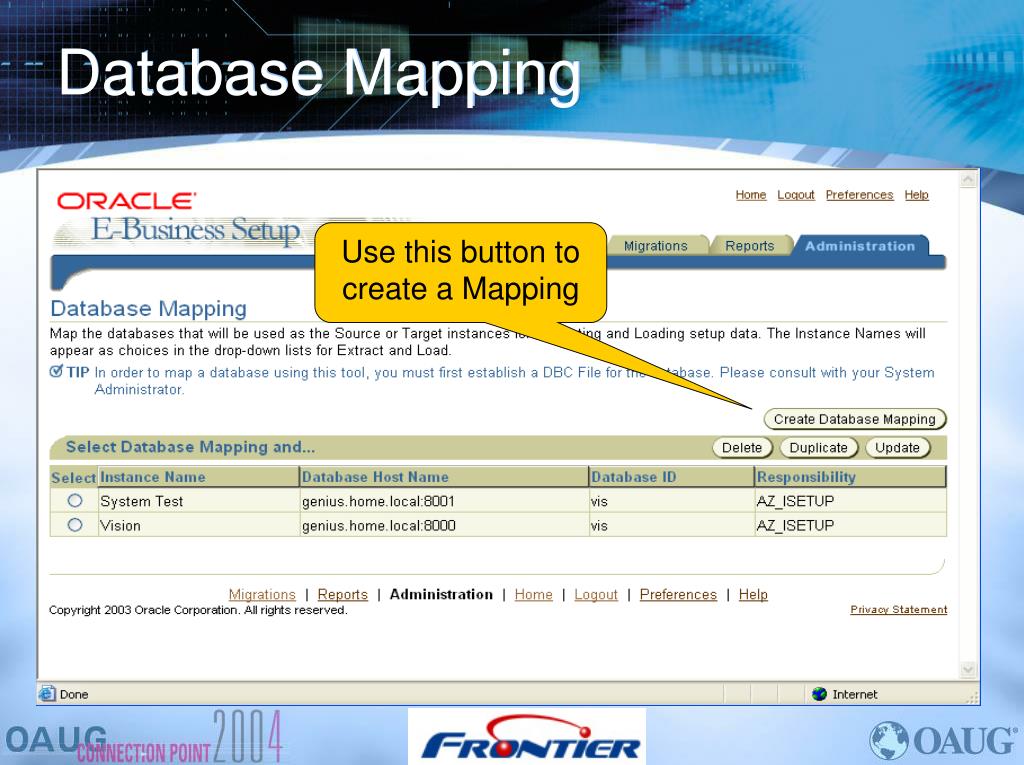The height and width of the screenshot is (765, 1024).
Task: Click the Create Database Mapping button
Action: pyautogui.click(x=855, y=419)
